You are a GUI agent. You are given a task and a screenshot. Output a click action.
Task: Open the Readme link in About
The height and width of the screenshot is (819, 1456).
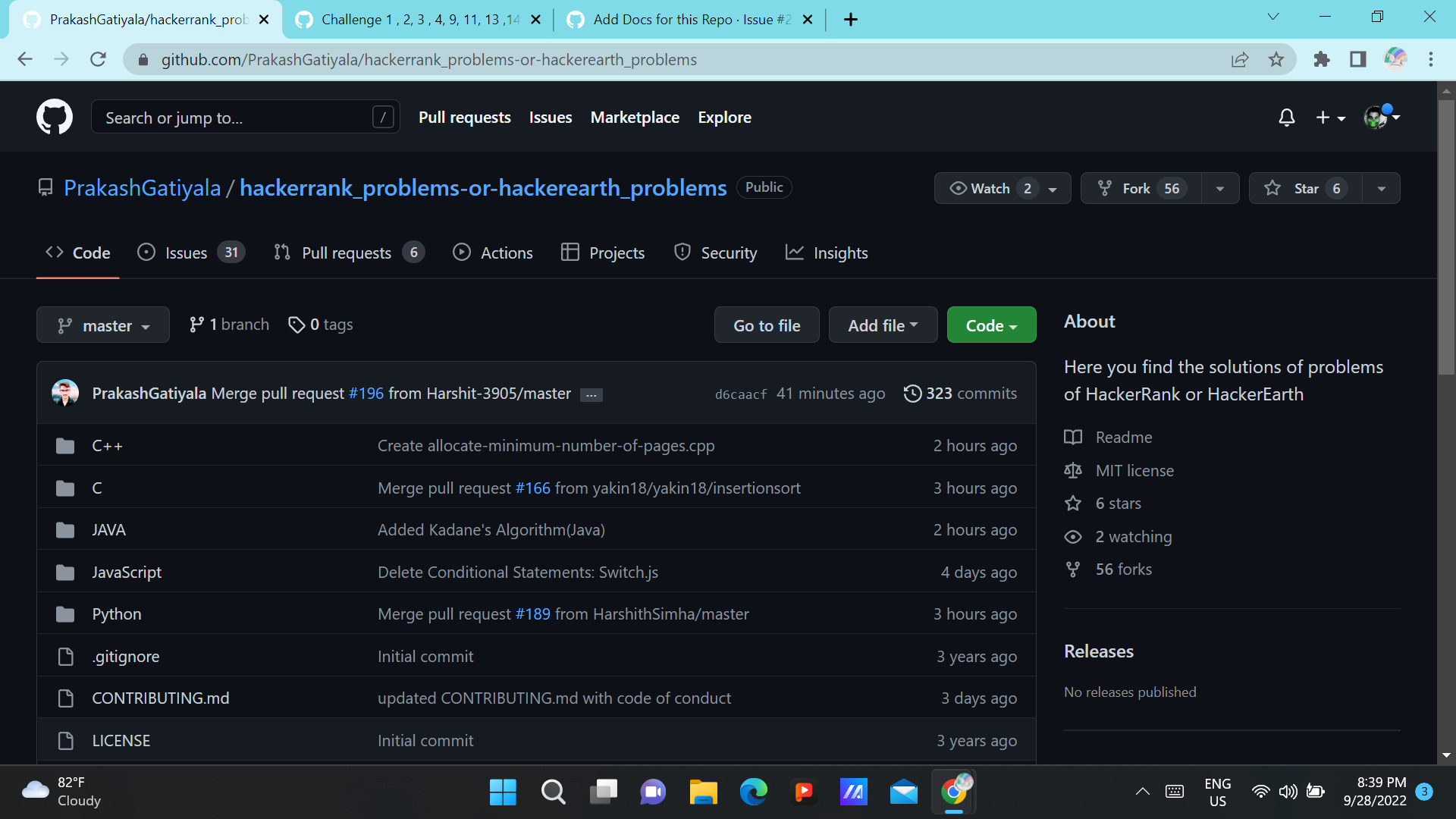[x=1123, y=438]
